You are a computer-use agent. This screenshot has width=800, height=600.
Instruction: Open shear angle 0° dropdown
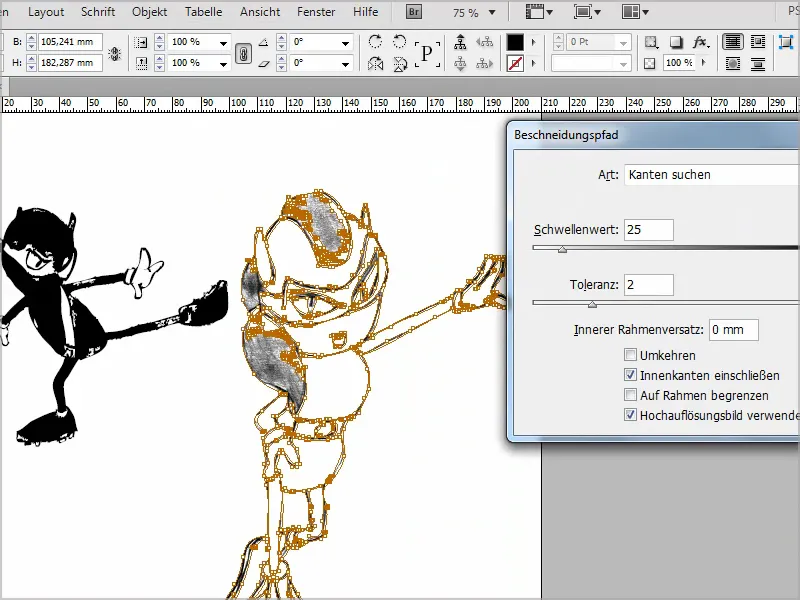coord(345,64)
